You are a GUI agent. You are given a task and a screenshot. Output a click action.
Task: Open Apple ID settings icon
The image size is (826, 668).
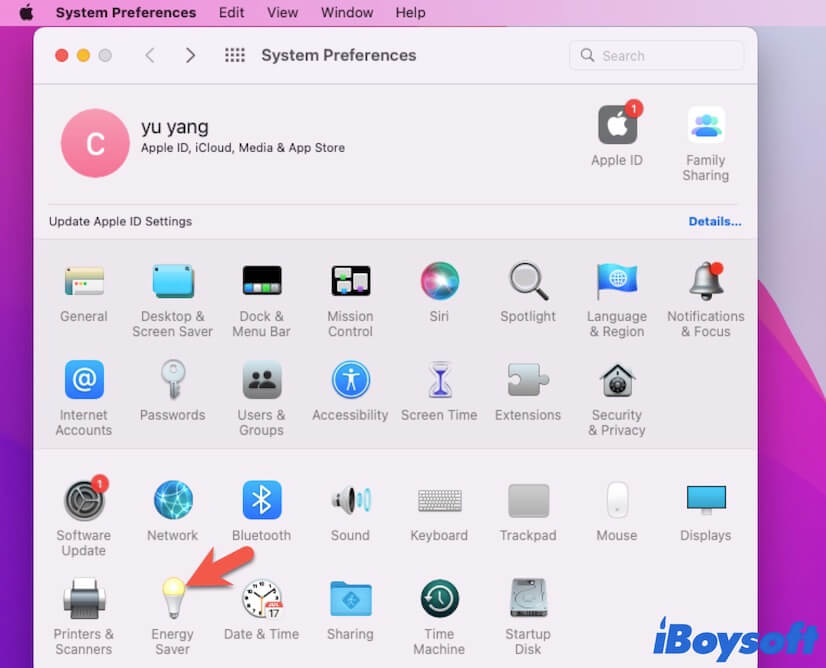pyautogui.click(x=617, y=125)
